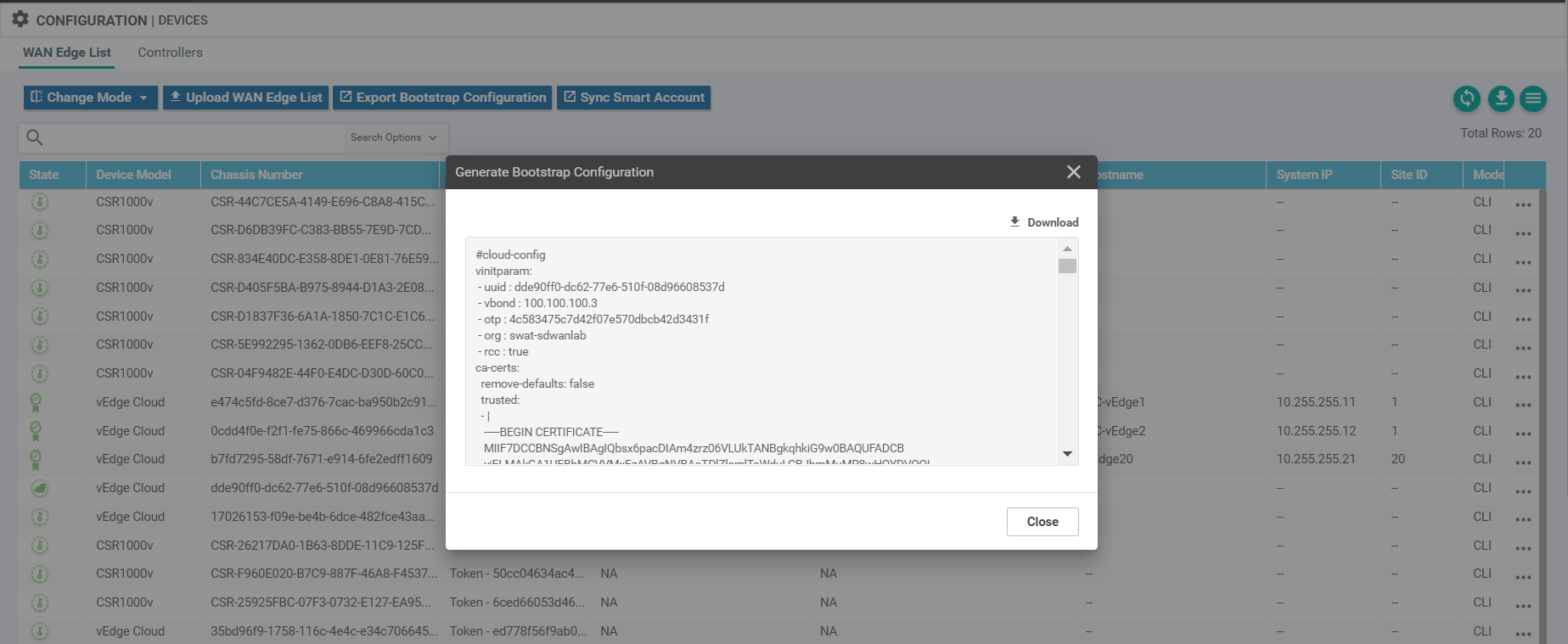Click the green refresh icon
The image size is (1568, 644).
(x=1466, y=98)
